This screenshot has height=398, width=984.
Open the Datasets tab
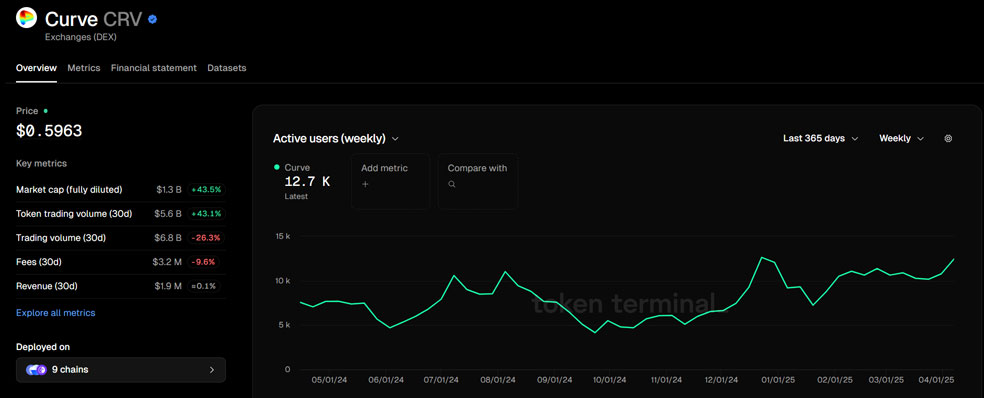pos(227,68)
